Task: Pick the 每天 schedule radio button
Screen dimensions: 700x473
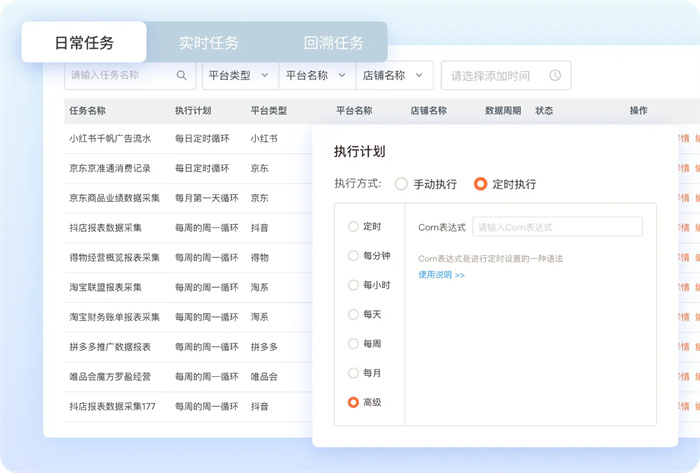Action: click(x=353, y=314)
